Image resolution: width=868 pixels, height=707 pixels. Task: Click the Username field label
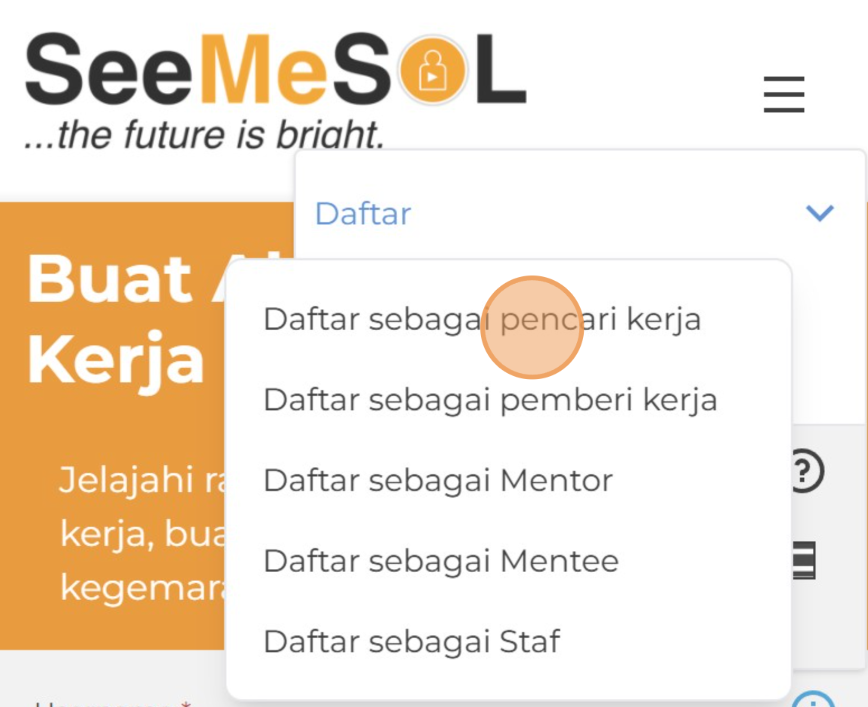tap(100, 702)
